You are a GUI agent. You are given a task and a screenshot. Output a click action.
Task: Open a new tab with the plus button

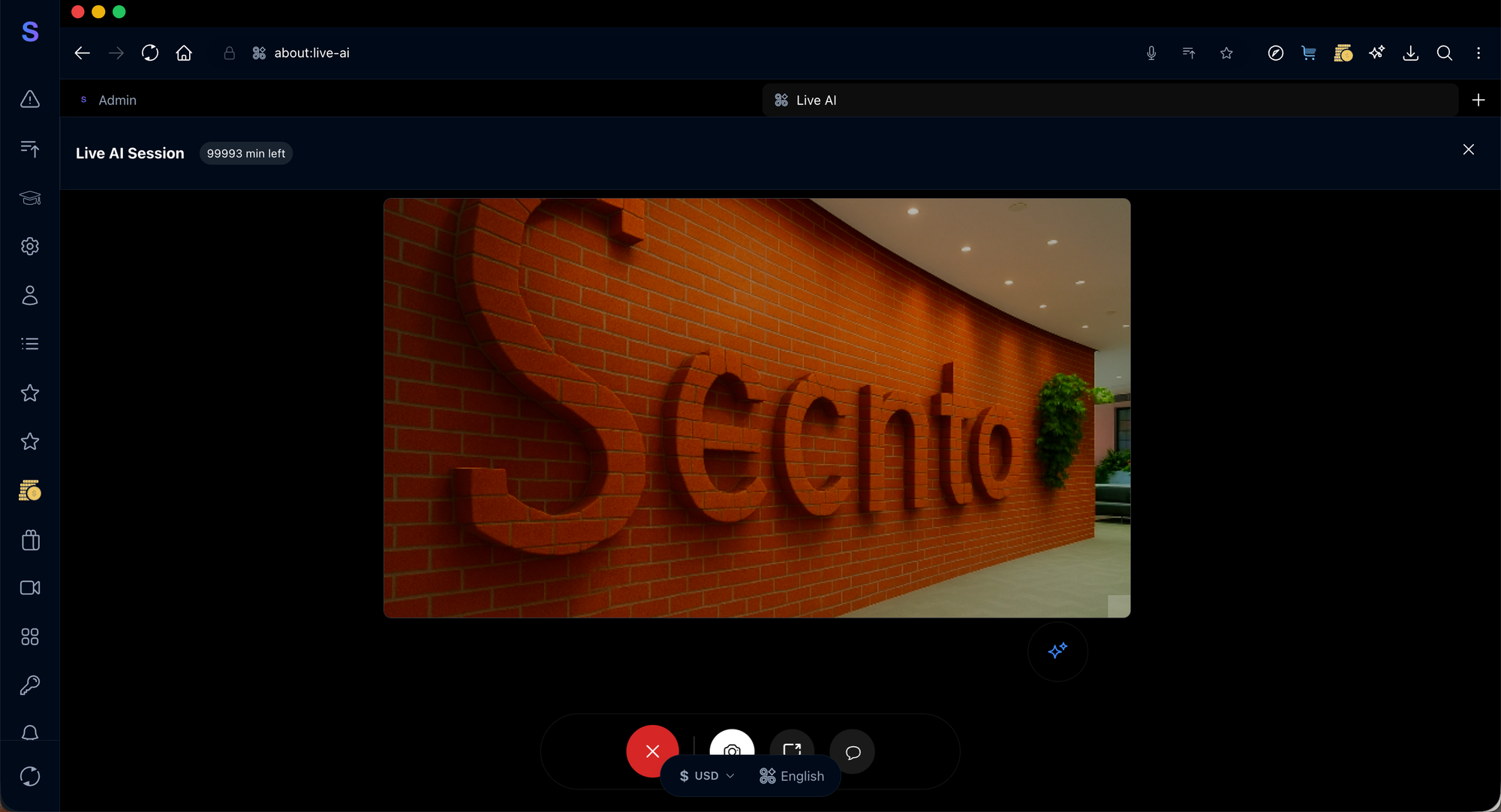1478,100
